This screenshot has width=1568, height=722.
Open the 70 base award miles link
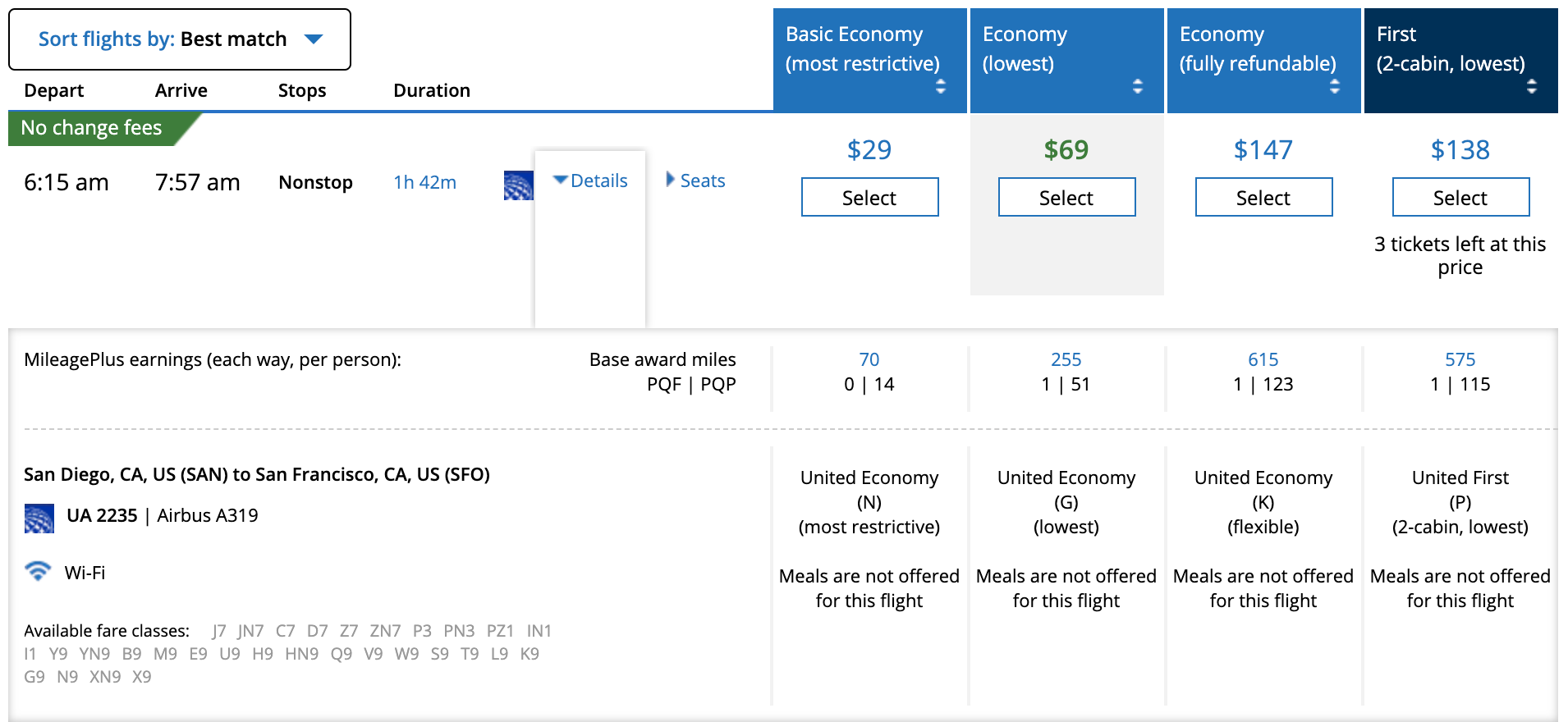[x=869, y=359]
